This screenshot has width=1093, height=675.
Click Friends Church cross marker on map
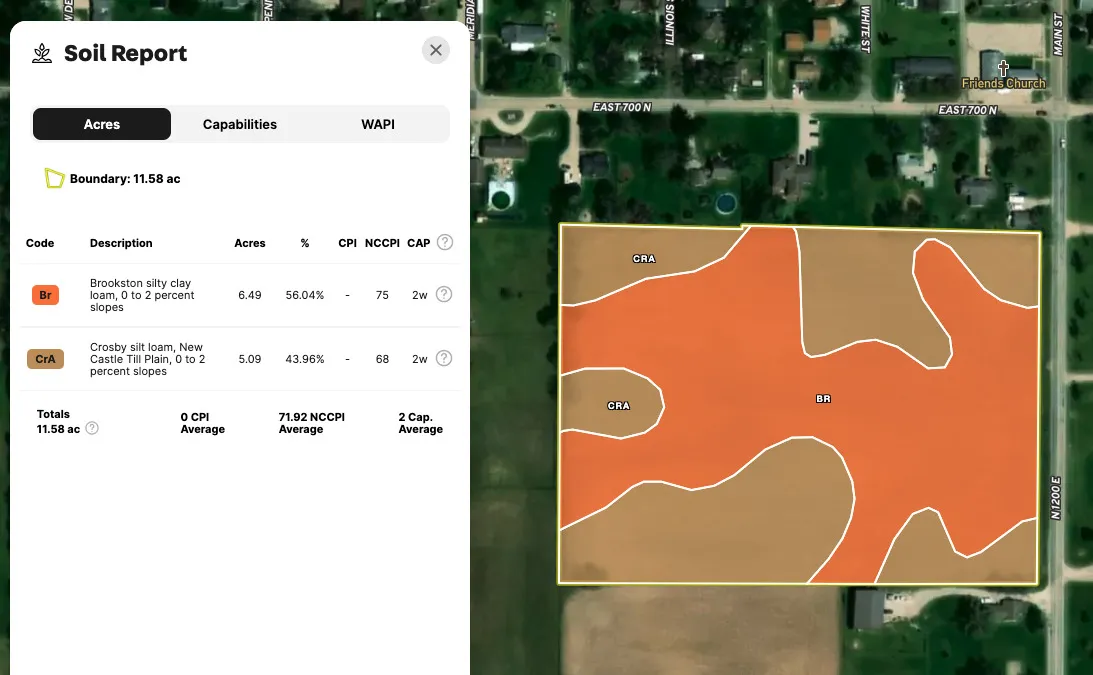click(x=1003, y=69)
